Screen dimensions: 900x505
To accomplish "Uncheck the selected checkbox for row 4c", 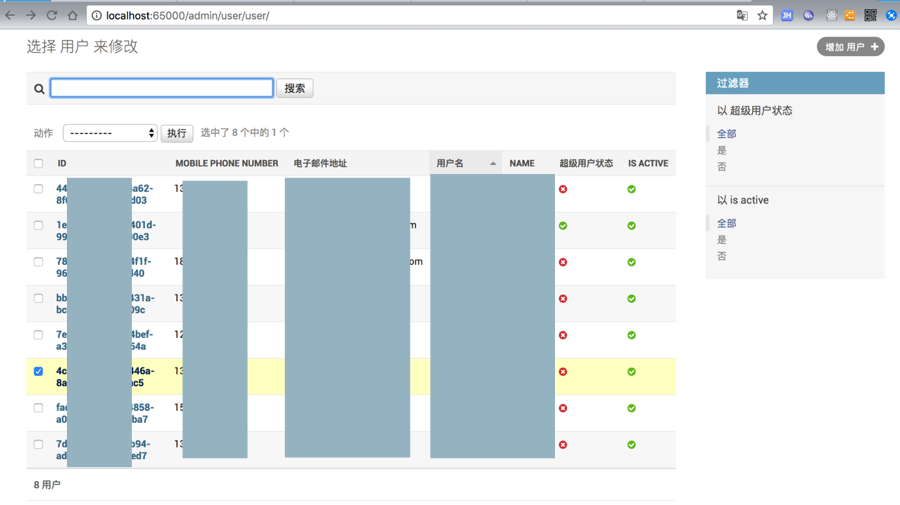I will (x=38, y=371).
